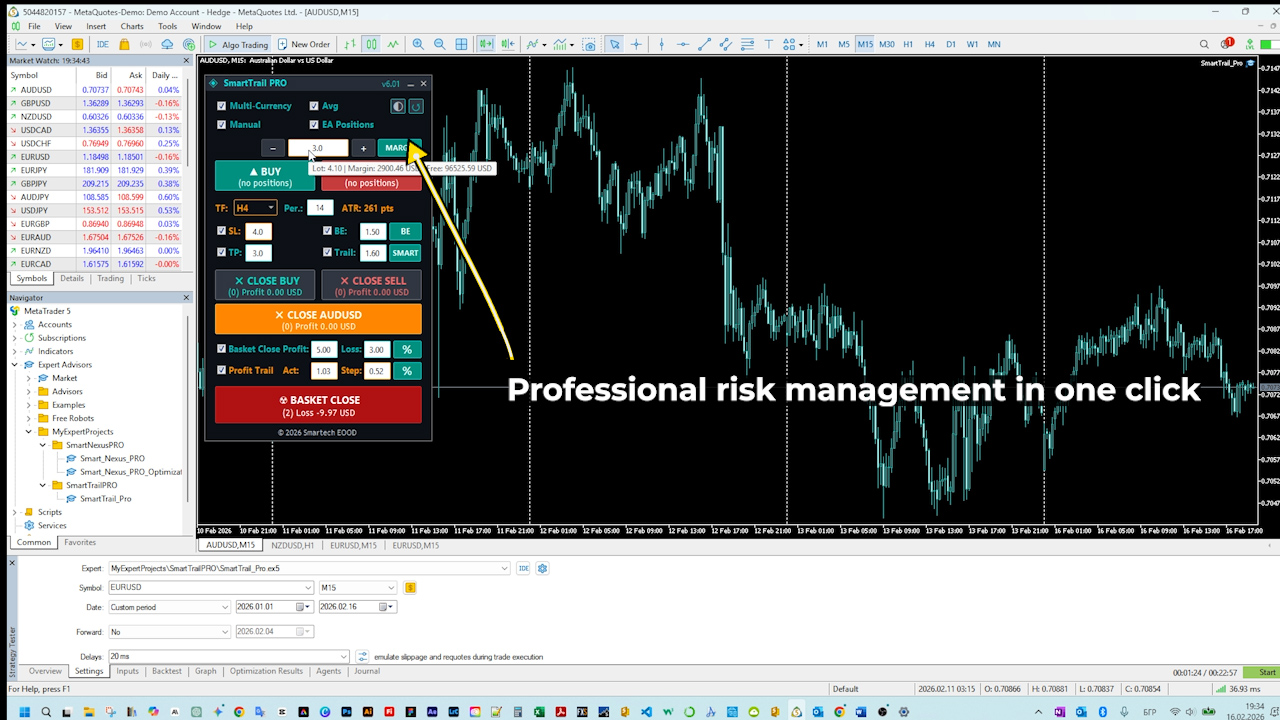Toggle the Basket Close Profit checkbox
Image resolution: width=1280 pixels, height=720 pixels.
point(222,349)
